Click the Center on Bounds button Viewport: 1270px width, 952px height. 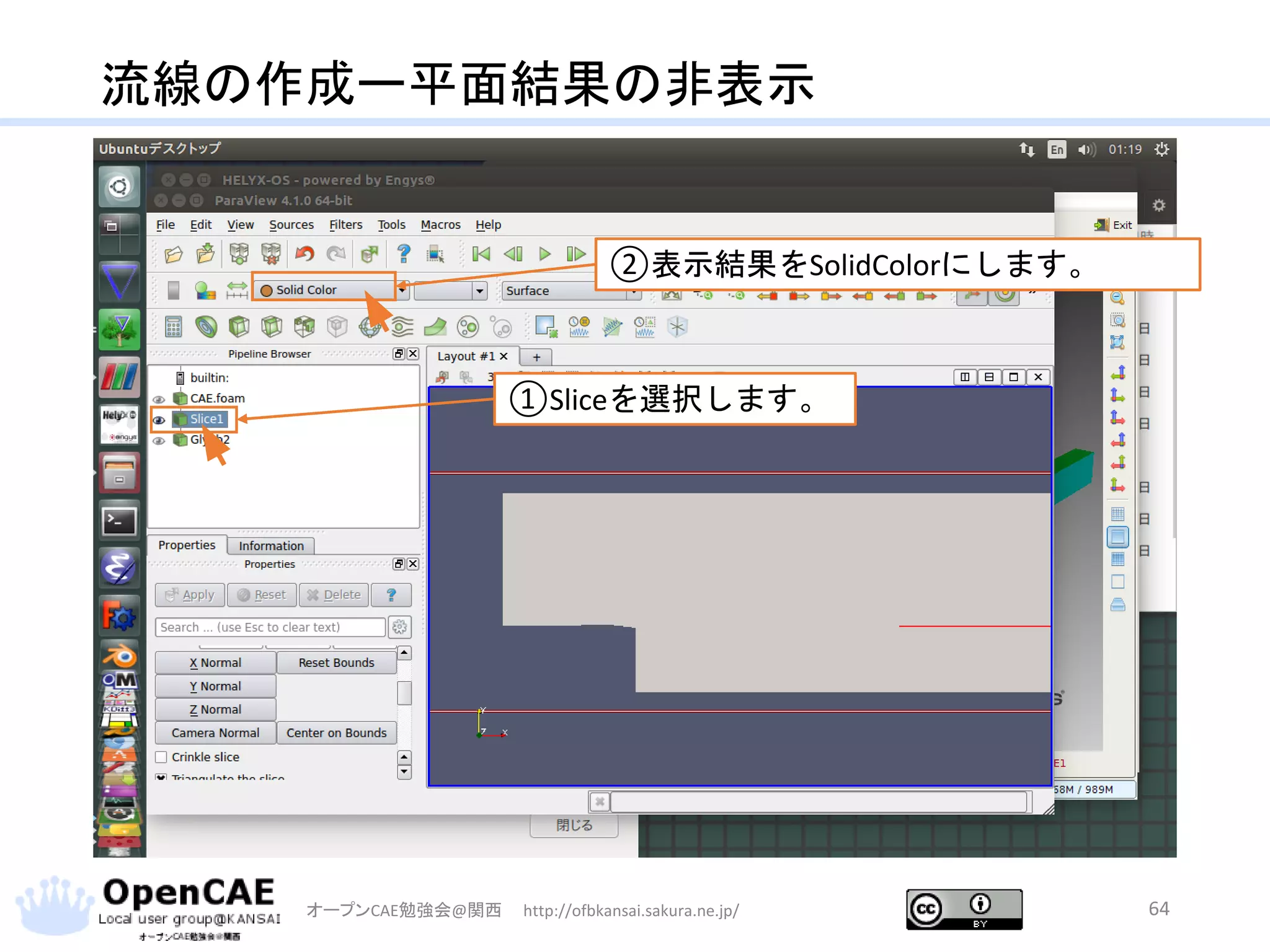[x=337, y=733]
